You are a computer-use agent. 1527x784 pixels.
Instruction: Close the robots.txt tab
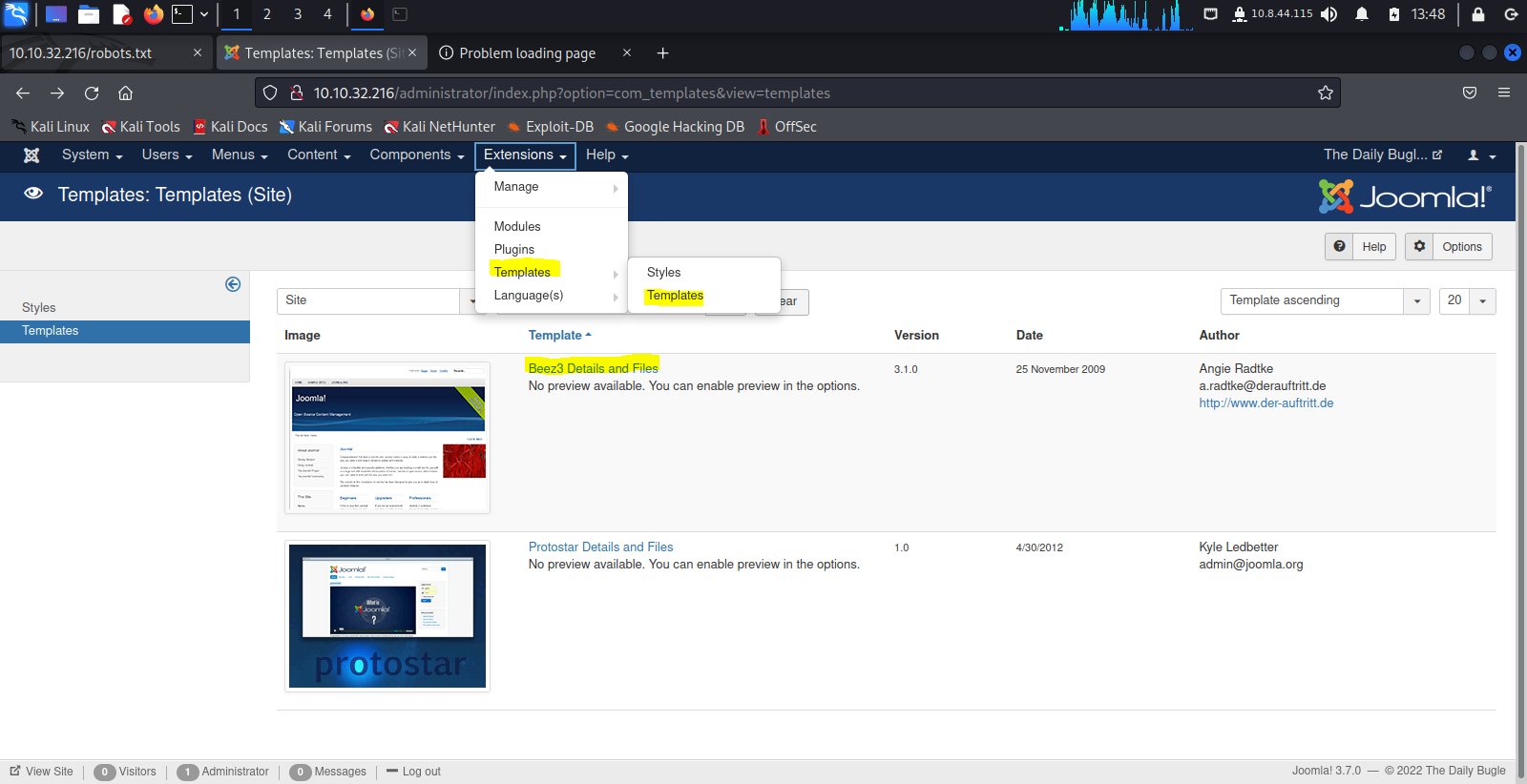pos(198,53)
